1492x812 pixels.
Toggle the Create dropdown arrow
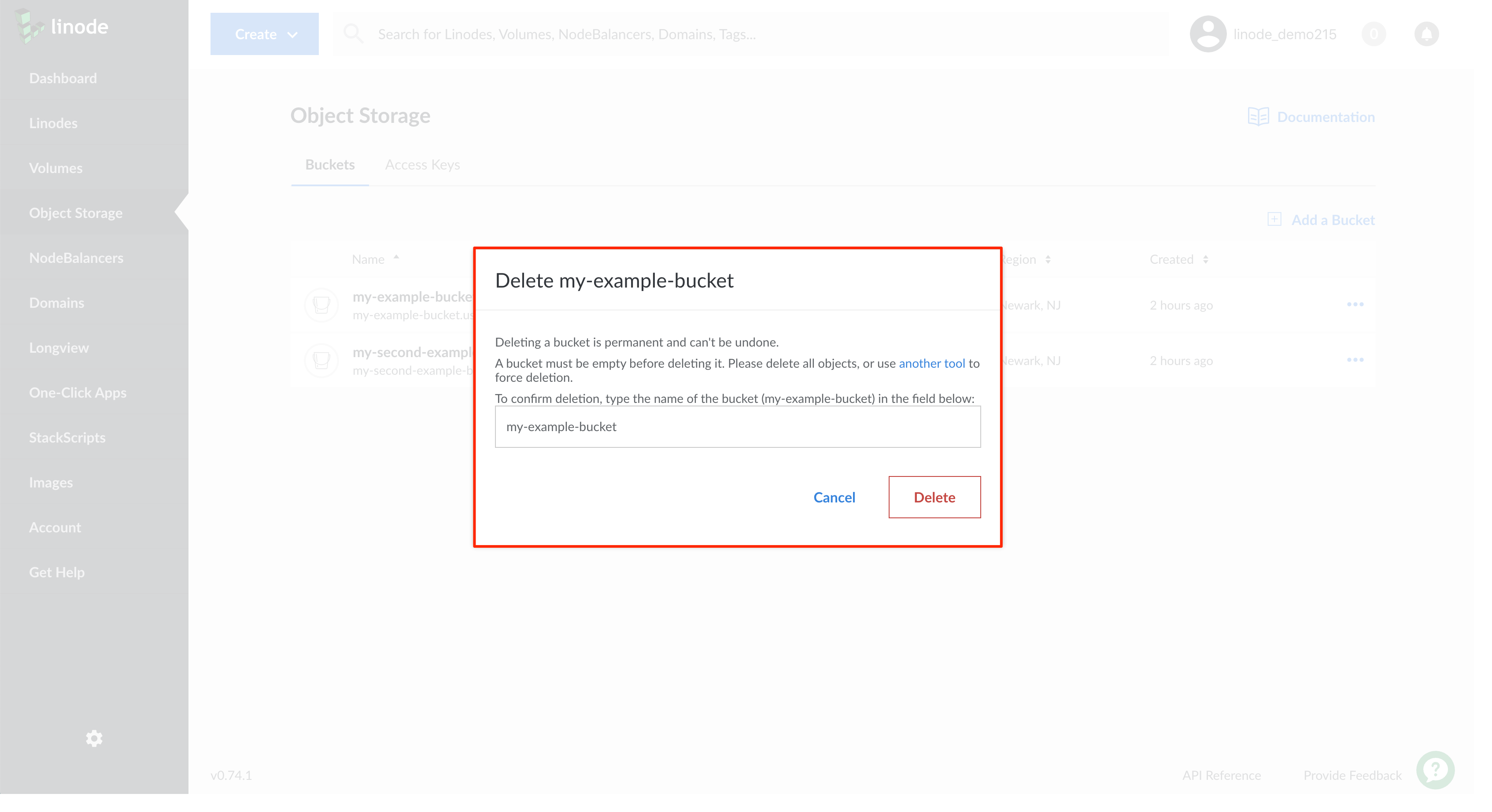[x=293, y=34]
